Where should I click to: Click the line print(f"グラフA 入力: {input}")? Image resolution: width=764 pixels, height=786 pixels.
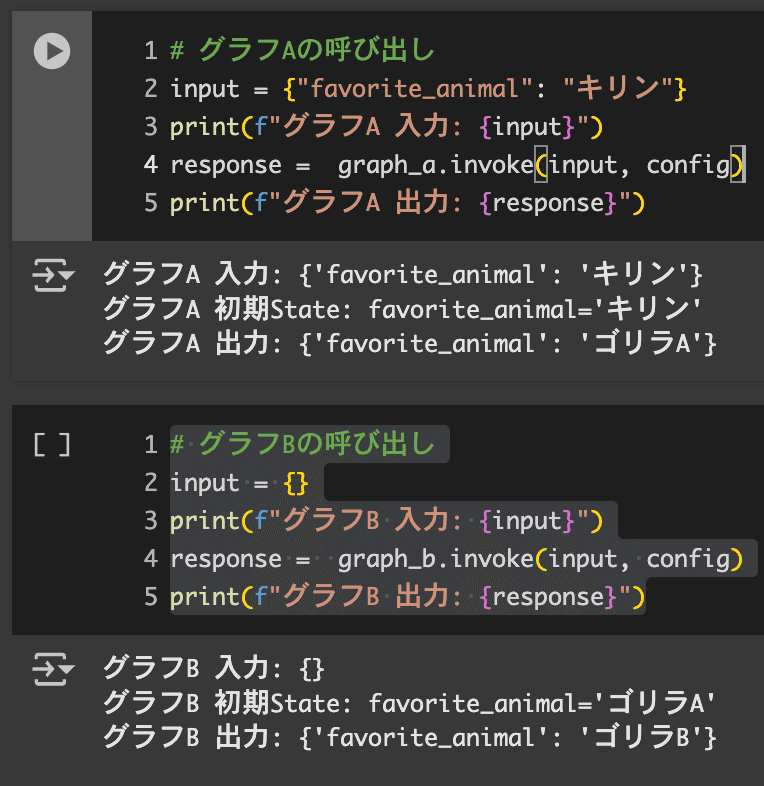[x=387, y=127]
